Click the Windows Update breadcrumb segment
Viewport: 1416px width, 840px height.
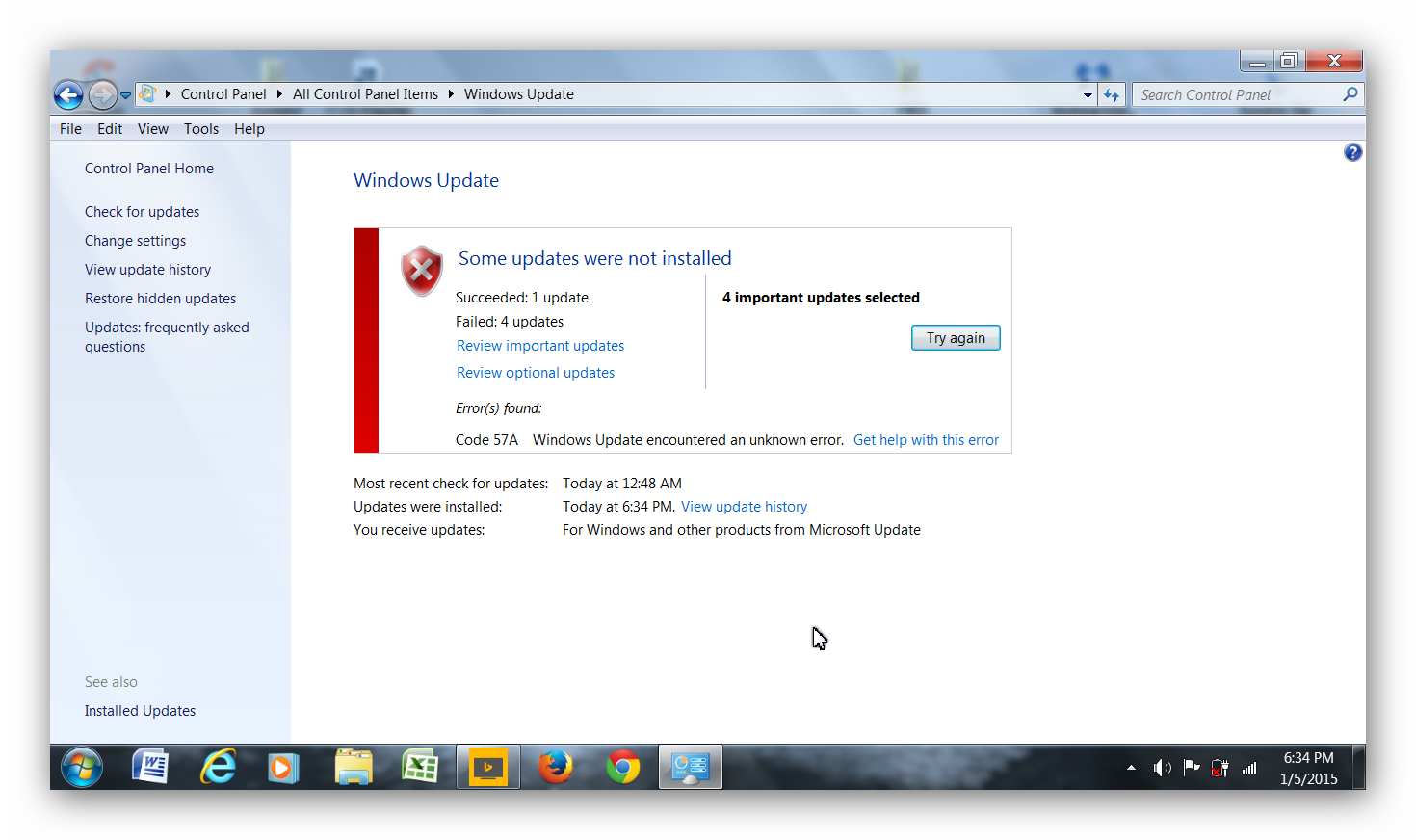click(519, 94)
